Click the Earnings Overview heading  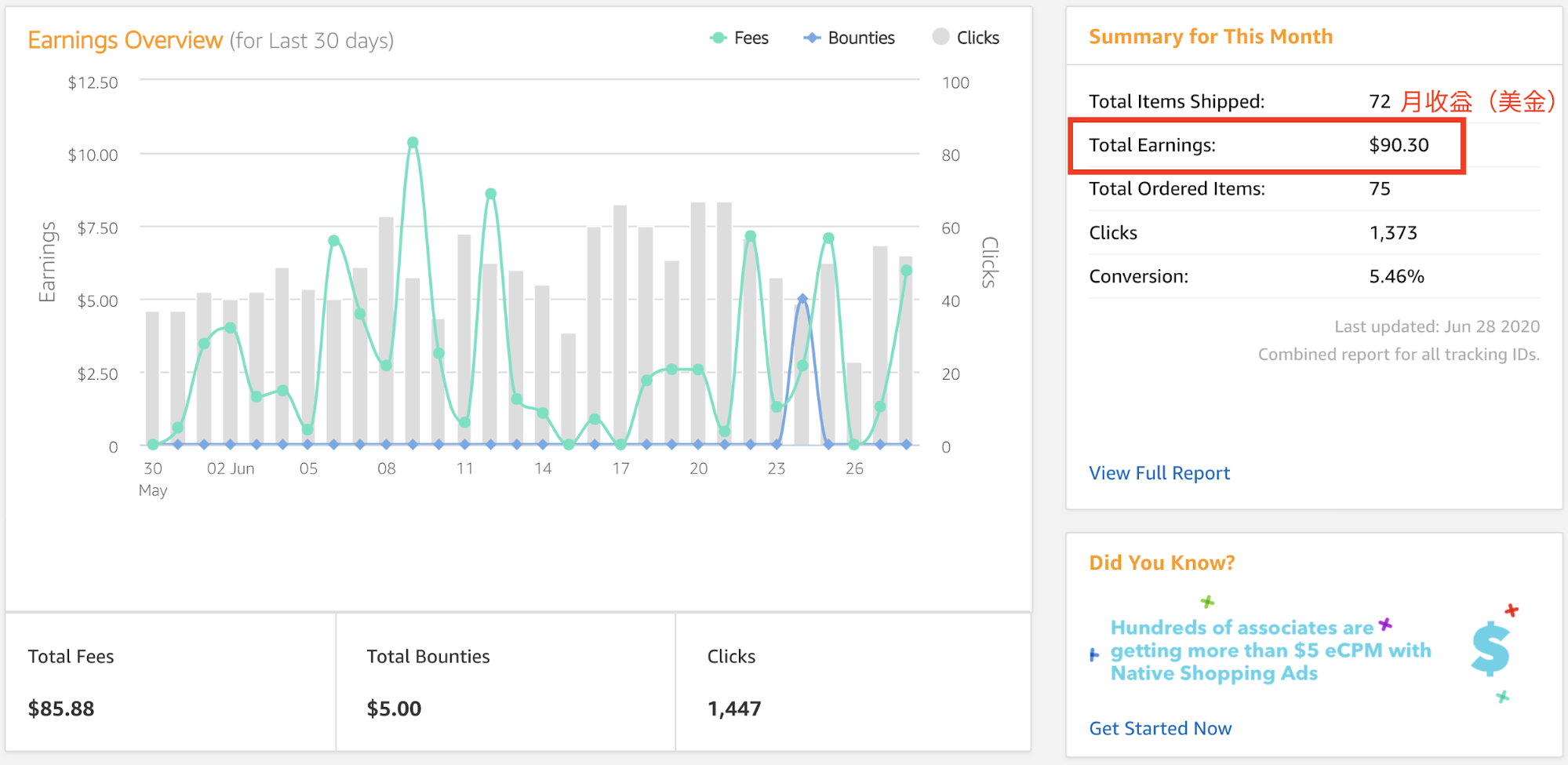point(126,40)
